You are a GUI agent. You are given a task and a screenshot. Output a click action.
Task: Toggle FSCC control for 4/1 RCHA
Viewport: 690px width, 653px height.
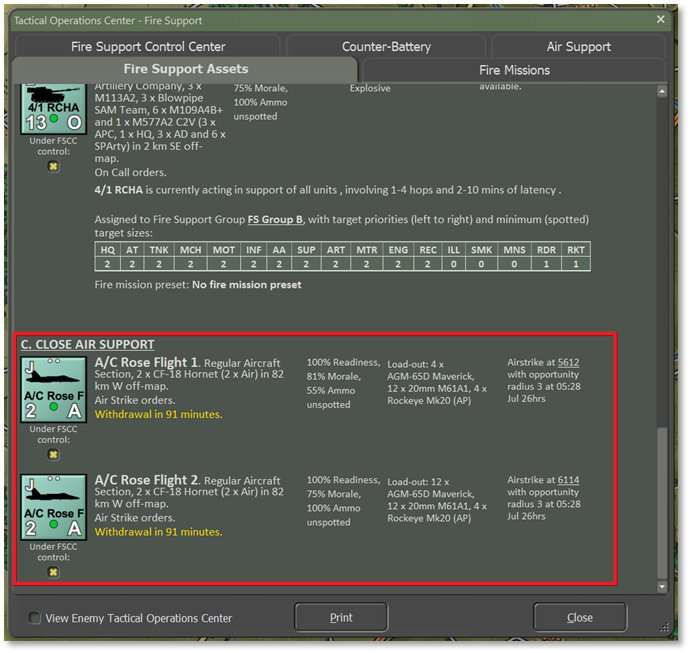pyautogui.click(x=53, y=167)
